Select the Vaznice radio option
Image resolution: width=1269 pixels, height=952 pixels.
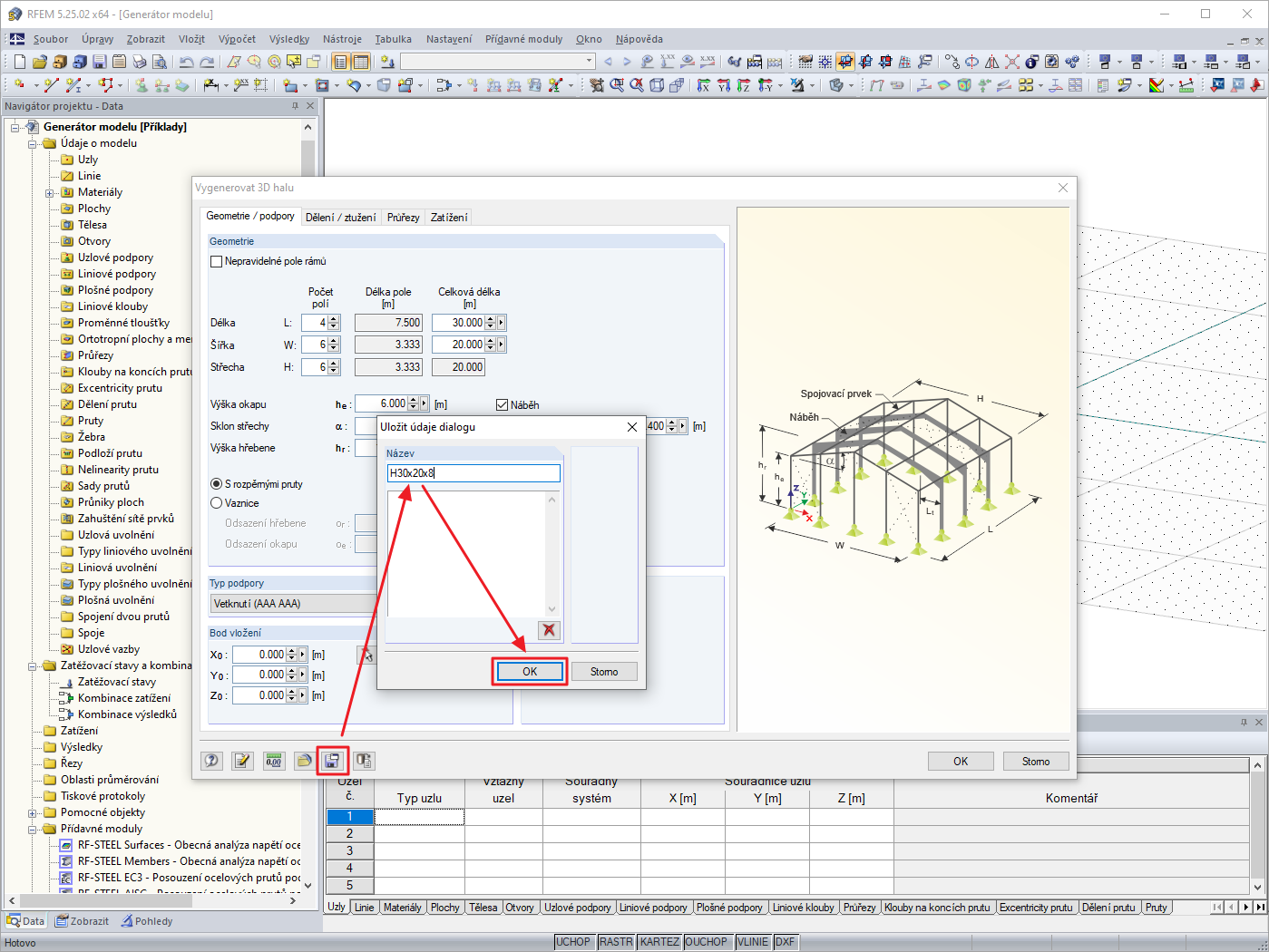pos(216,503)
